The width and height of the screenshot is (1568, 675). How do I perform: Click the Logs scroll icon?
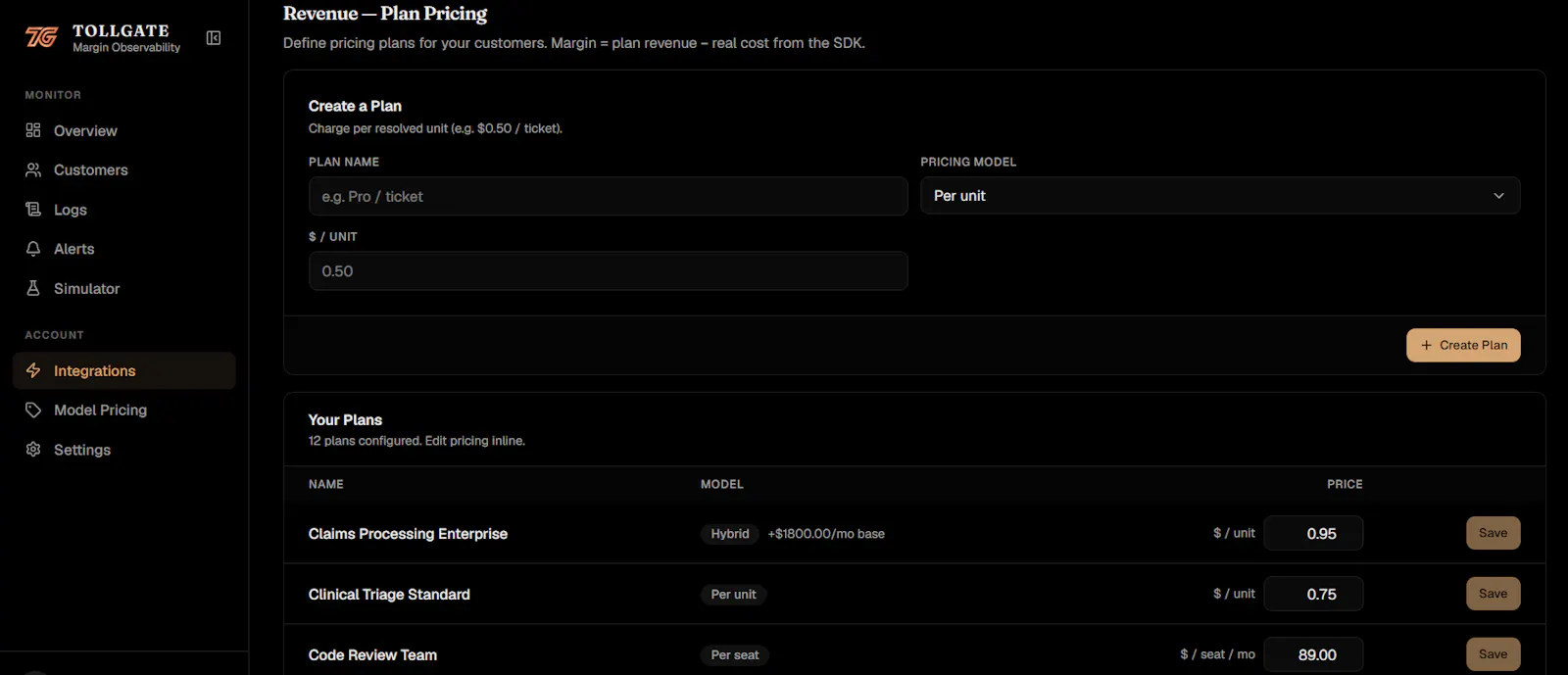click(33, 210)
